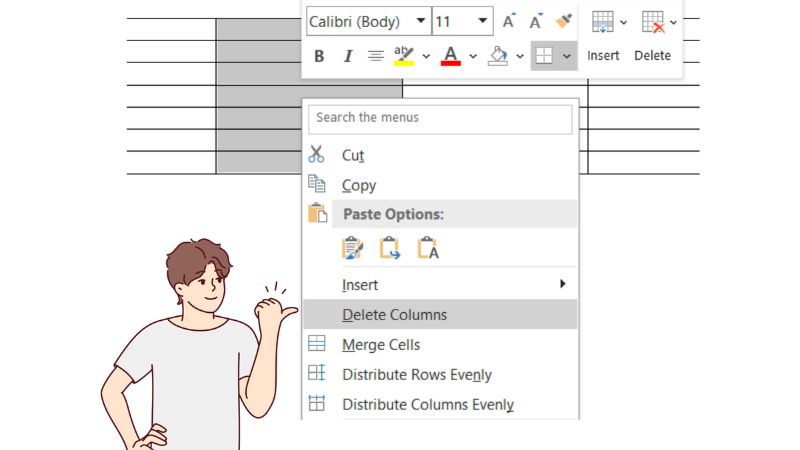Open the Calibri (Body) font dropdown
This screenshot has height=450, width=800.
pos(420,21)
